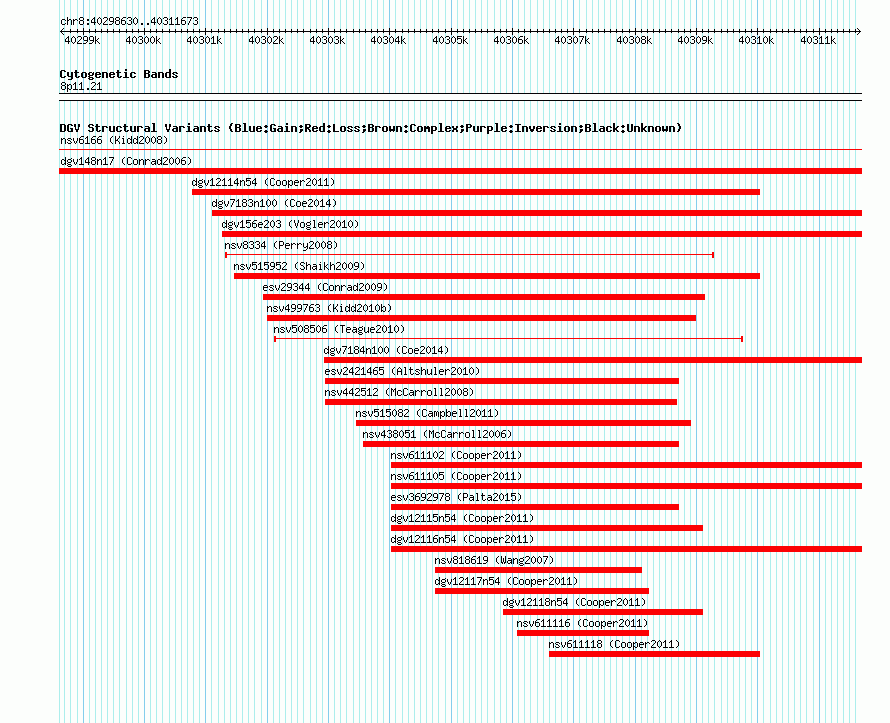Open the dgv12118n54 (Cooper2011) label
890x723 pixels.
574,602
